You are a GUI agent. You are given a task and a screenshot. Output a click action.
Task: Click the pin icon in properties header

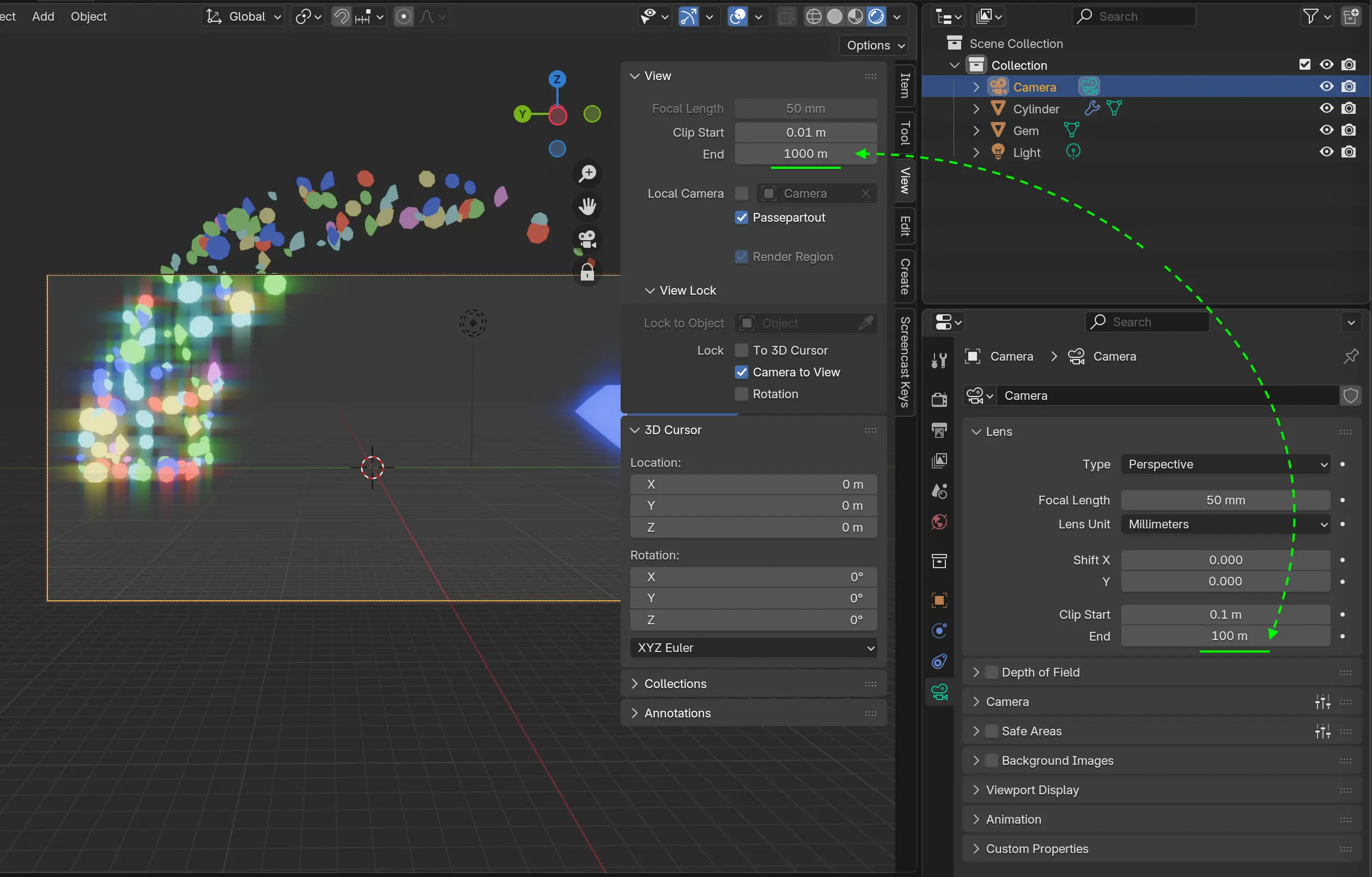point(1351,356)
